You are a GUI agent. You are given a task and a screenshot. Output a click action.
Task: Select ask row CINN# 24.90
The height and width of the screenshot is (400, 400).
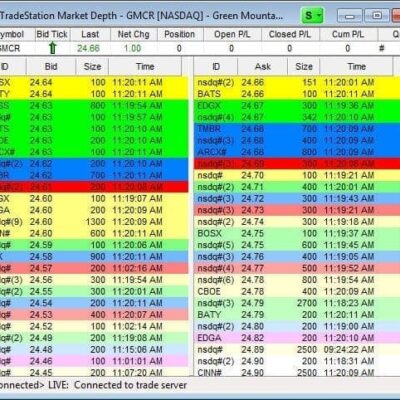tap(297, 372)
